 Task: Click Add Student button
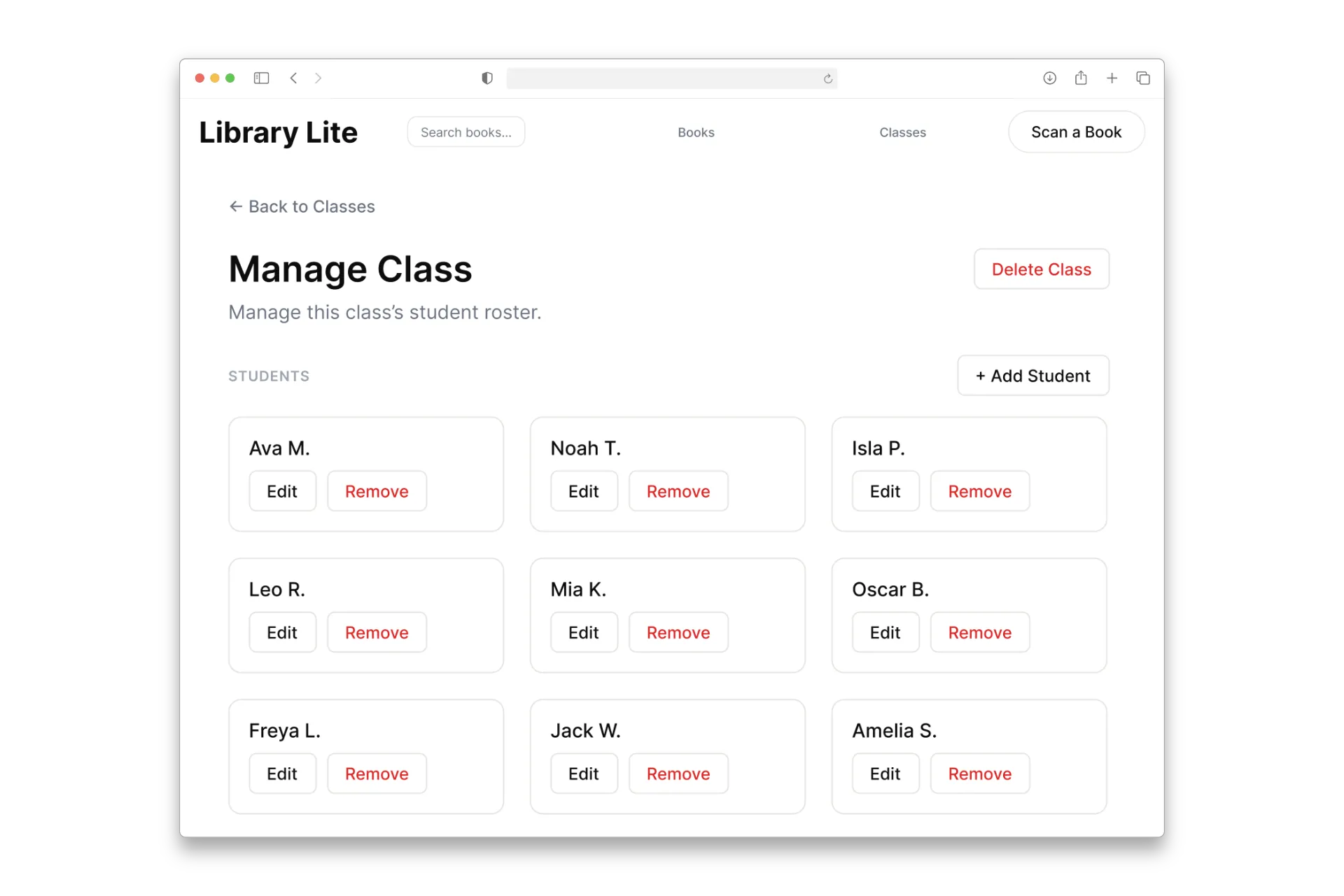[1032, 376]
